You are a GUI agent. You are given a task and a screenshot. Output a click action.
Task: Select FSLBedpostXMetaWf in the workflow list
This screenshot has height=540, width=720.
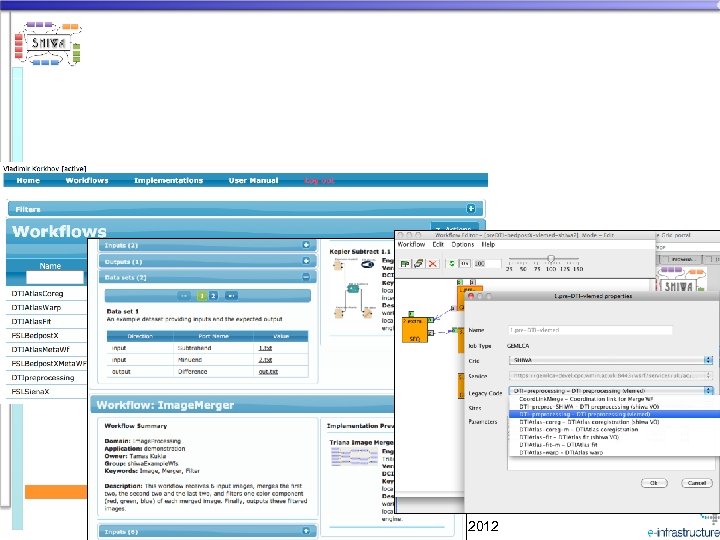49,363
